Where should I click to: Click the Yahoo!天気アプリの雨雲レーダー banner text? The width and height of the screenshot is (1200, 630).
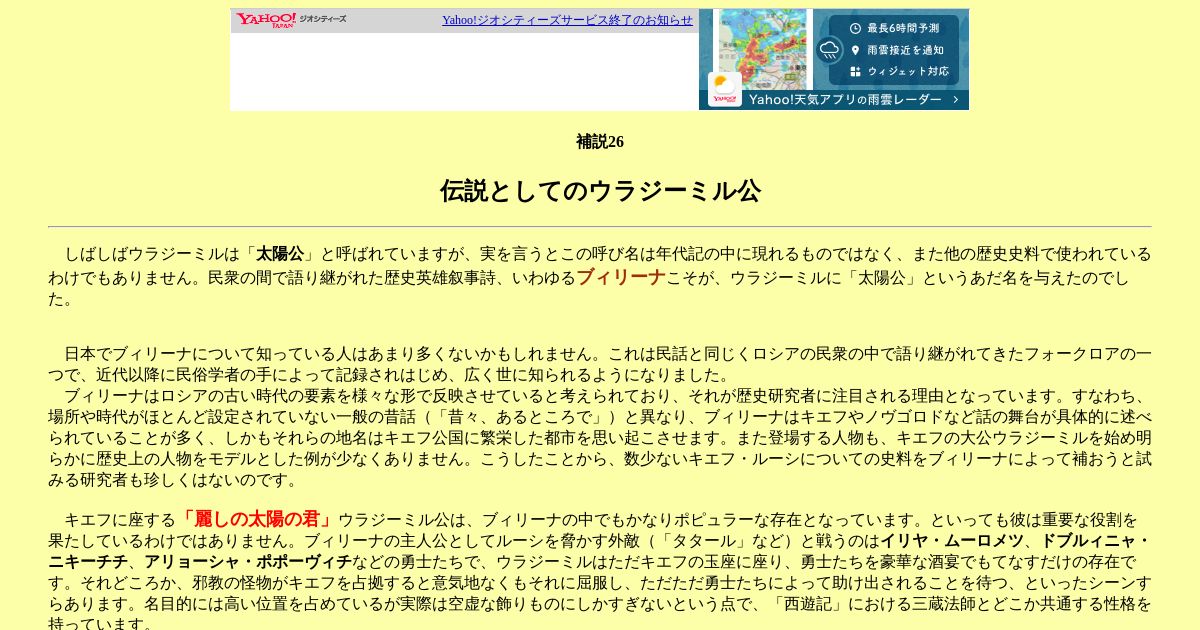click(845, 100)
